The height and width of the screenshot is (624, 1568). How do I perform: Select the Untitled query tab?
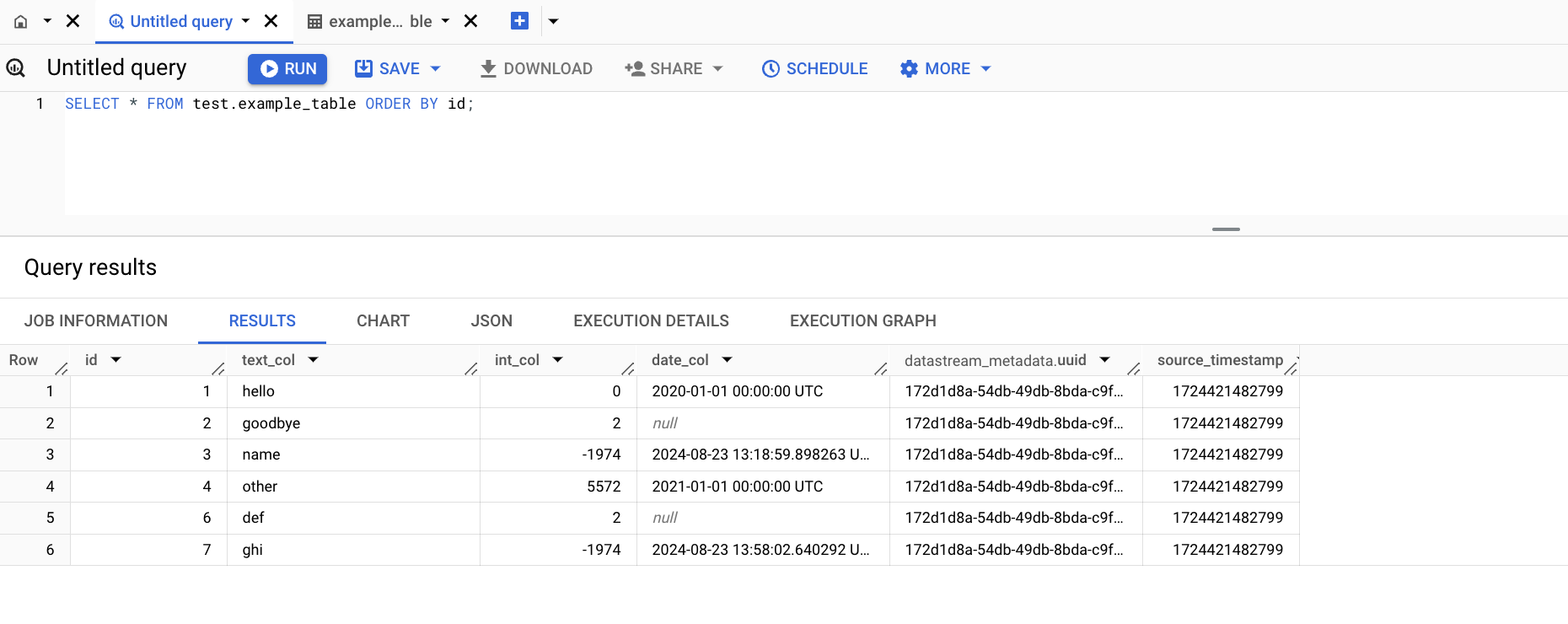pos(171,21)
